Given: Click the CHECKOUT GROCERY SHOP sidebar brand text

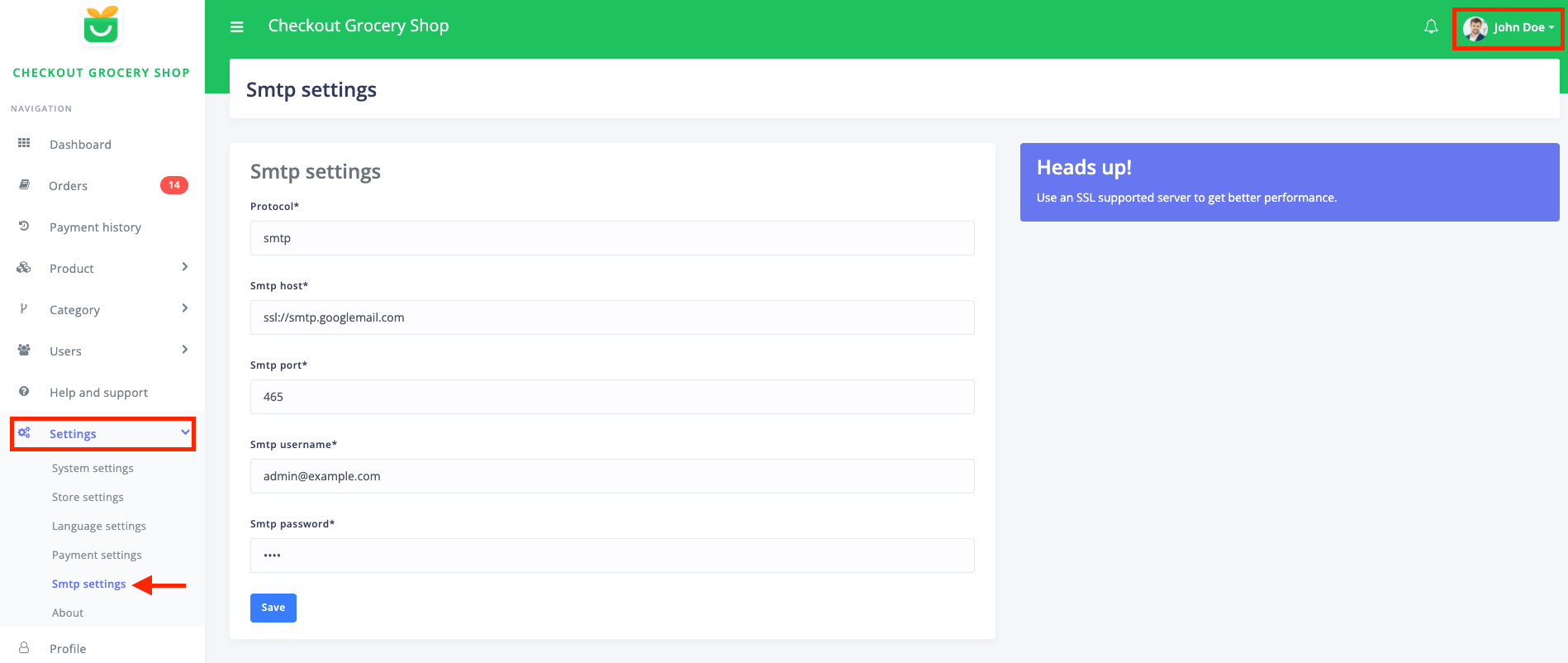Looking at the screenshot, I should point(102,73).
